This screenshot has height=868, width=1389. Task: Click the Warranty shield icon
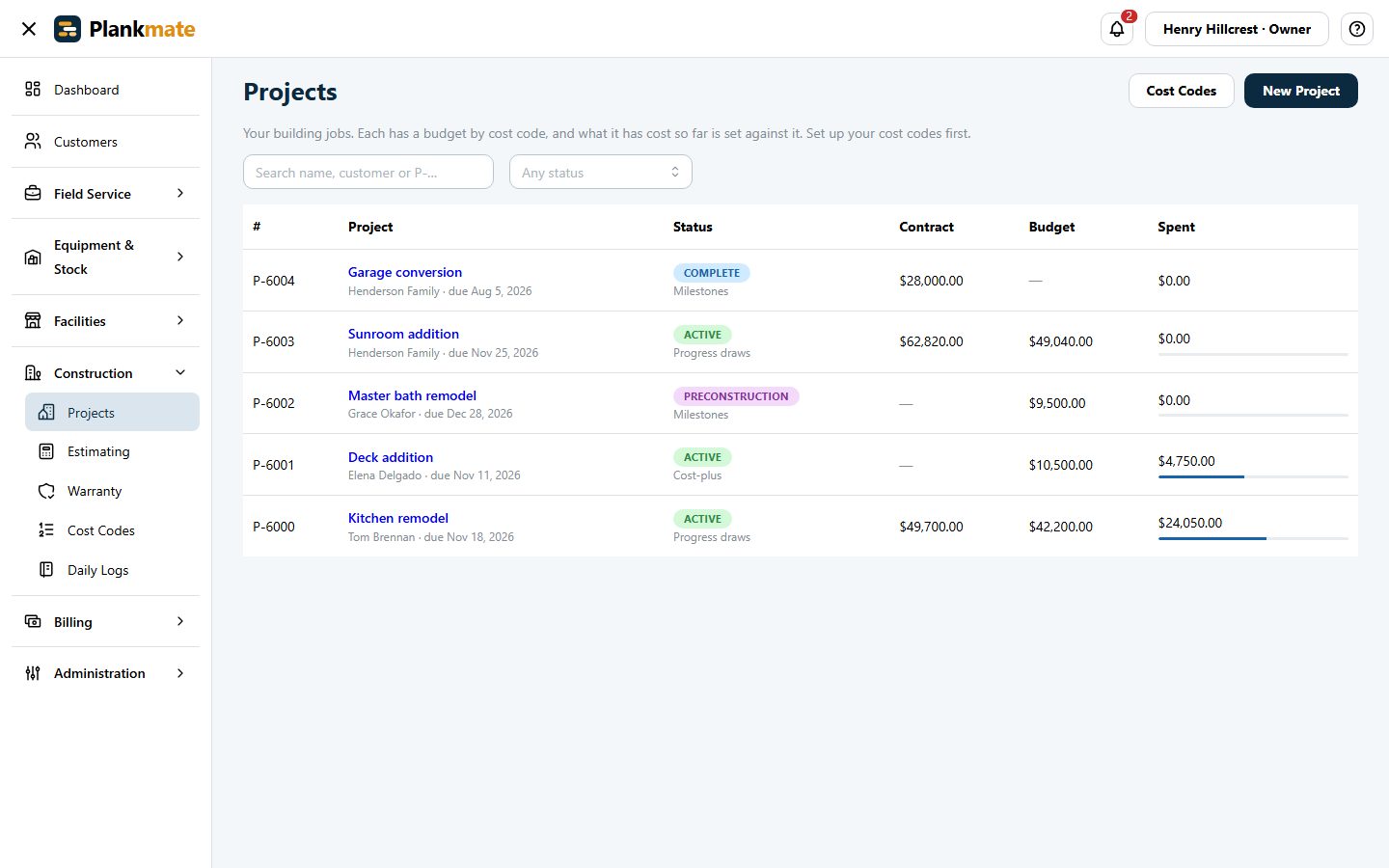(46, 491)
